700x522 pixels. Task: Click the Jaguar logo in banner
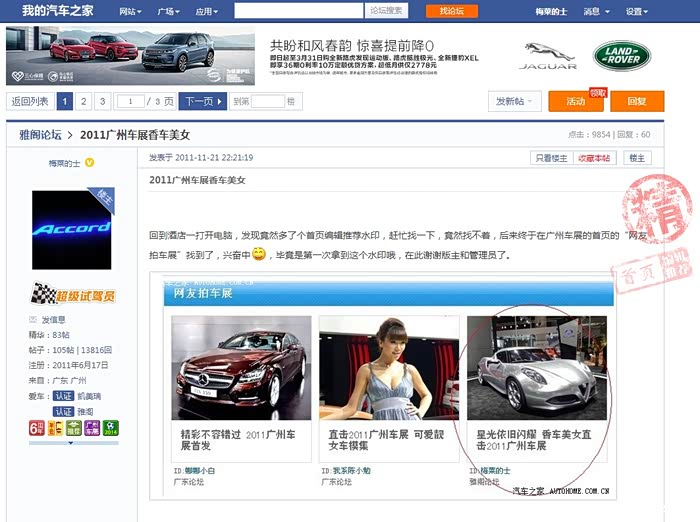(549, 56)
